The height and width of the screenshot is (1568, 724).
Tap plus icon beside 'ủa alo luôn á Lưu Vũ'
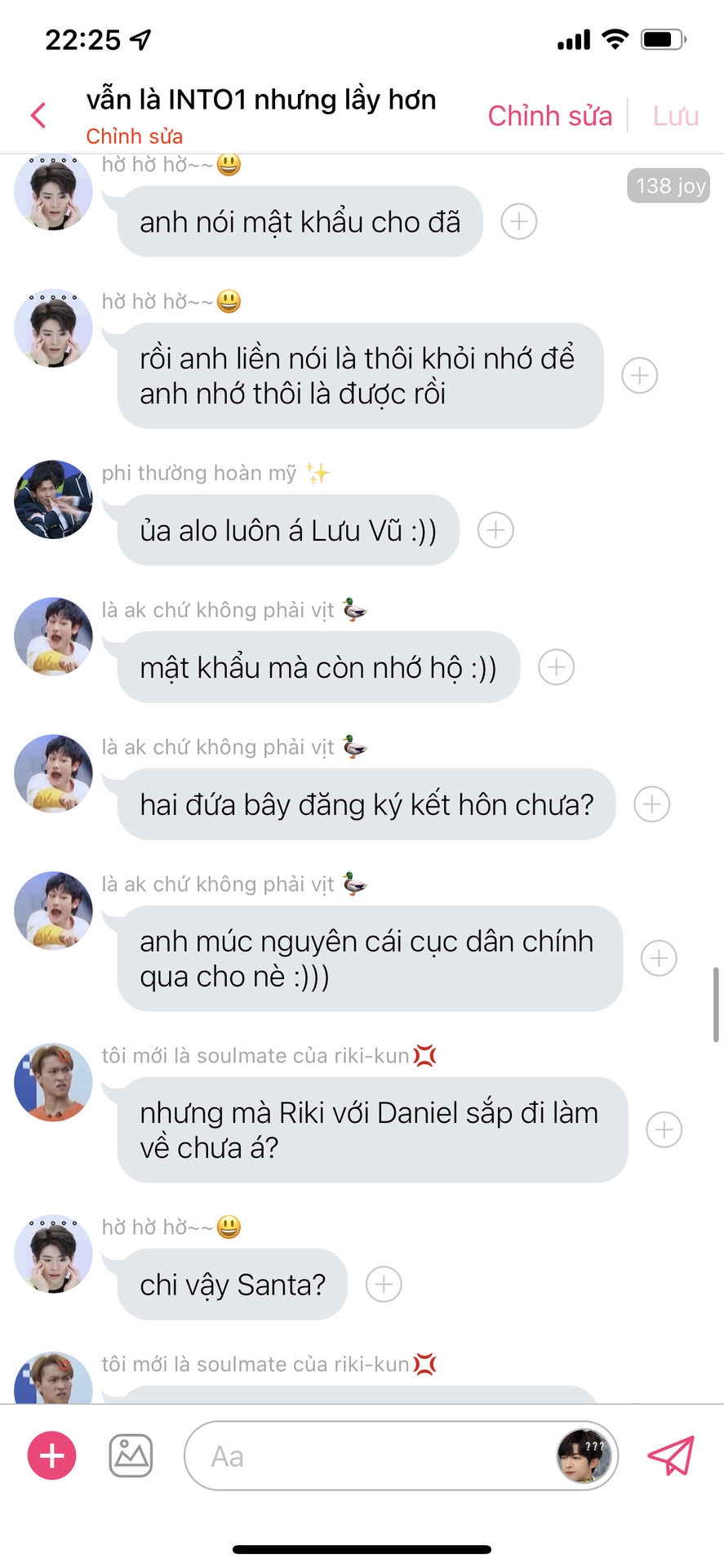495,530
